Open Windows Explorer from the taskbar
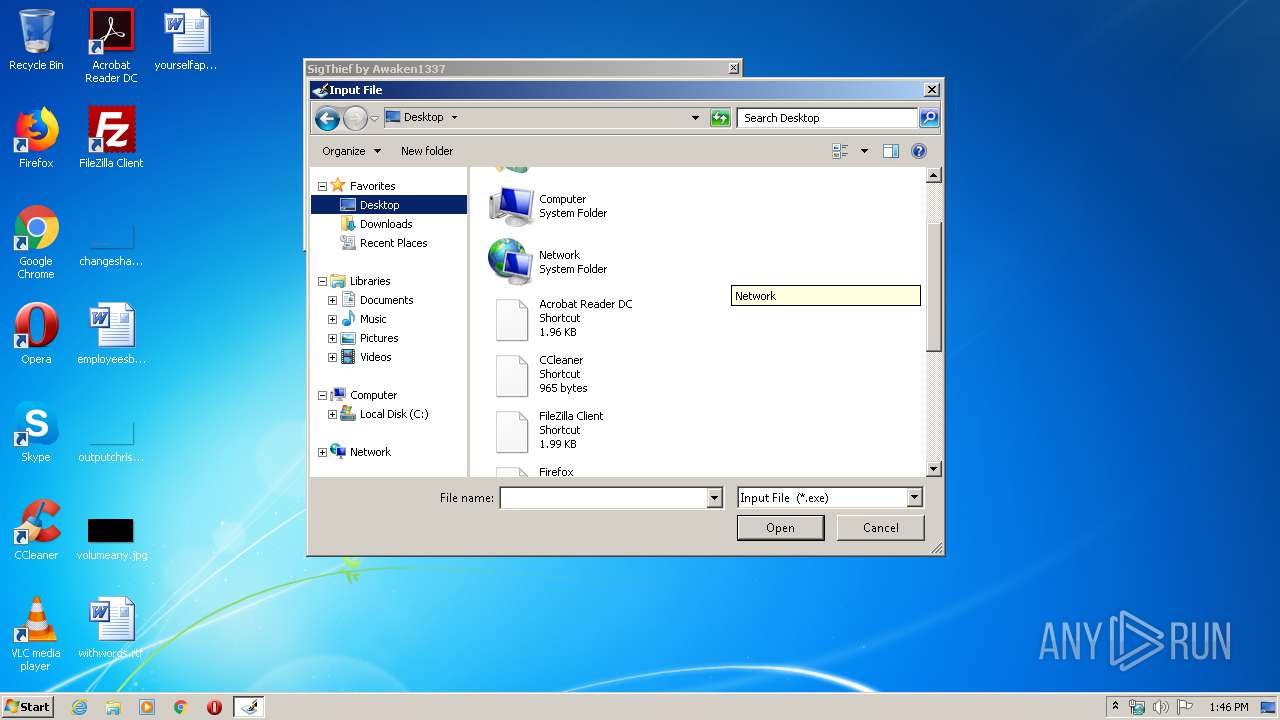Viewport: 1280px width, 720px height. (x=113, y=707)
